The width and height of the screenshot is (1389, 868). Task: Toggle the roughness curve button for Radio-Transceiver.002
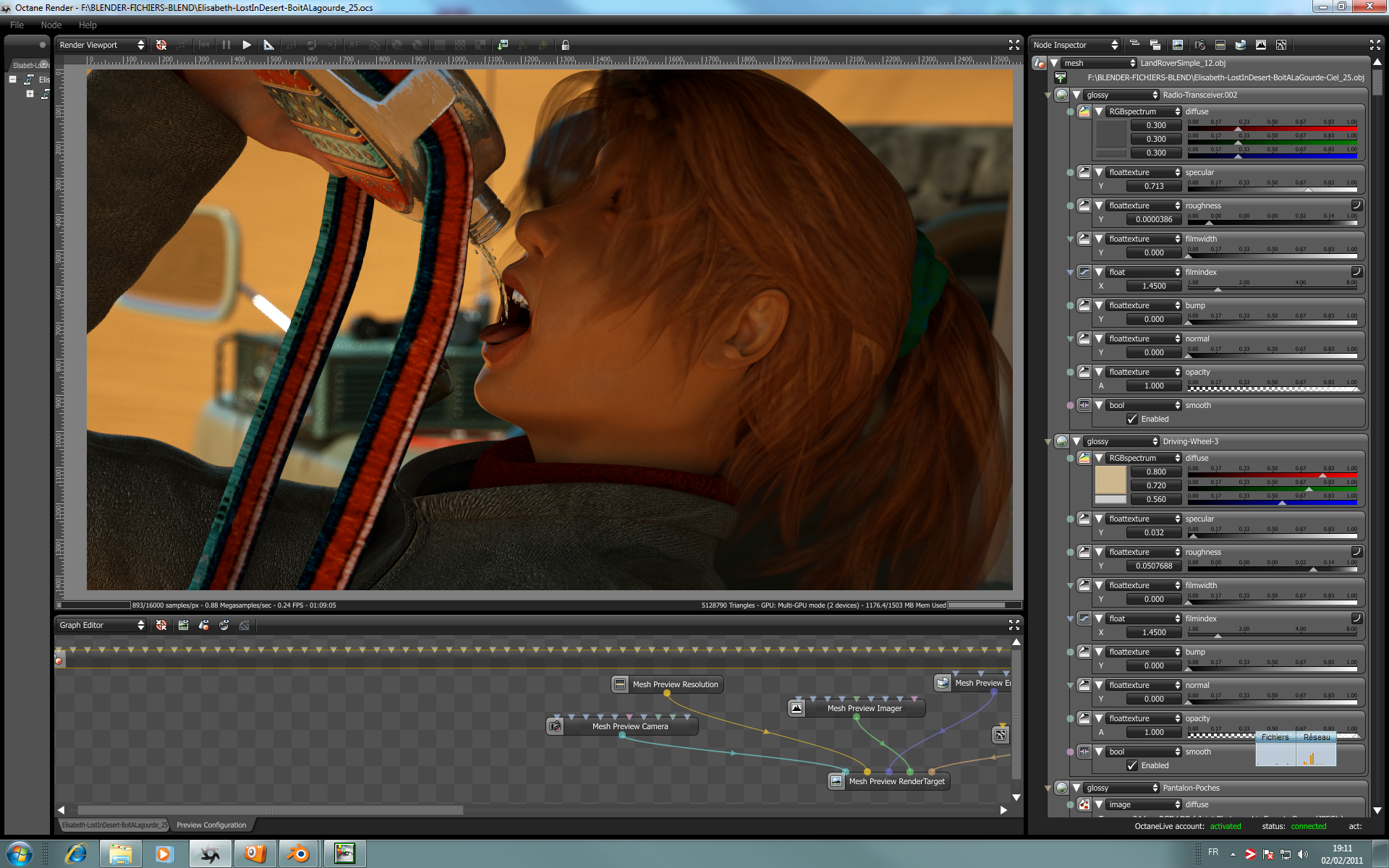click(1356, 205)
